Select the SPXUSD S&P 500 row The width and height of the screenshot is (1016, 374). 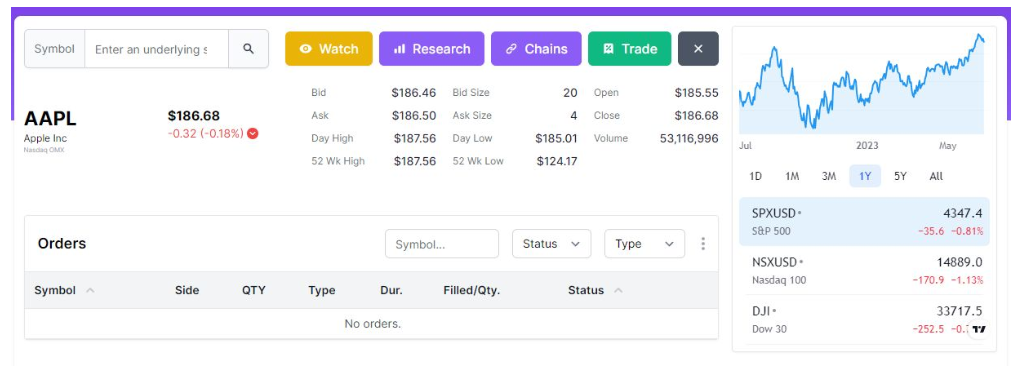point(864,222)
